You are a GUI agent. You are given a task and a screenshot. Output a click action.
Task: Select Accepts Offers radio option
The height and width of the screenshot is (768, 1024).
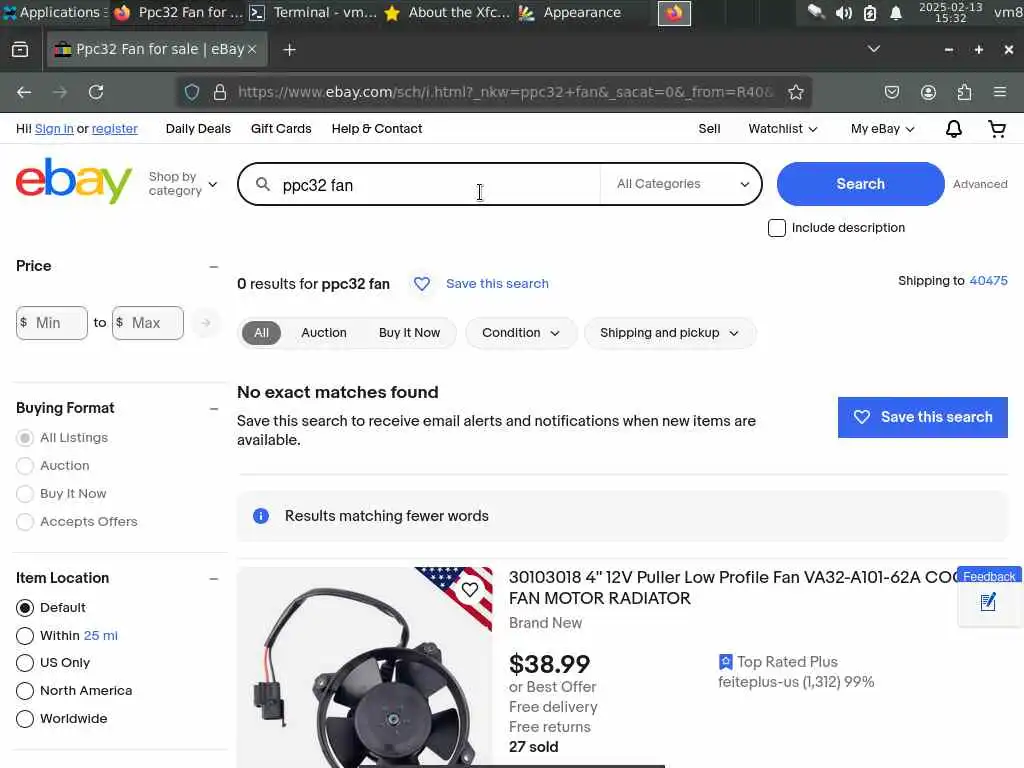click(x=25, y=522)
